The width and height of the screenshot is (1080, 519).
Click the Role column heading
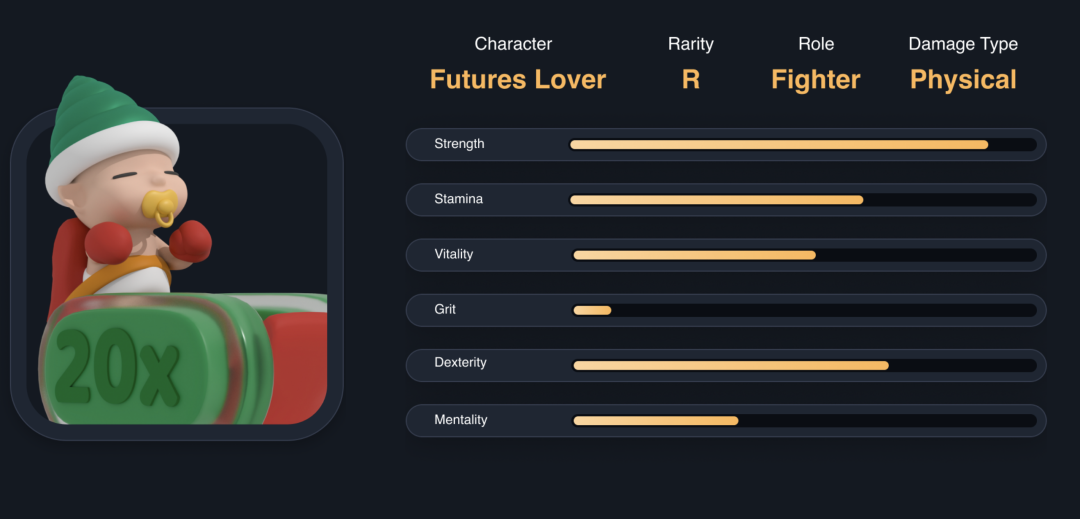click(x=816, y=44)
